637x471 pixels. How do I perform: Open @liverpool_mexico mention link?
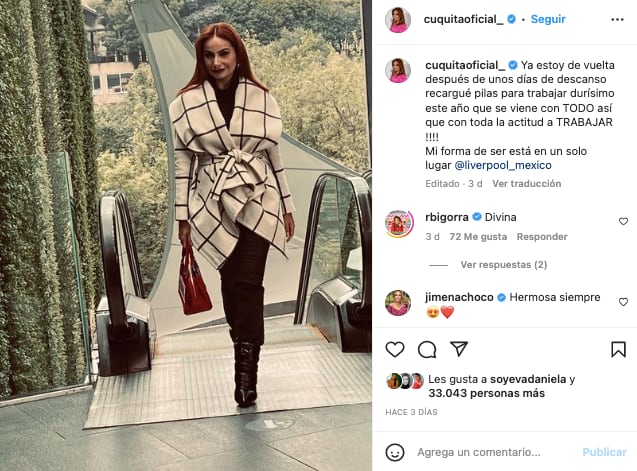pyautogui.click(x=503, y=165)
